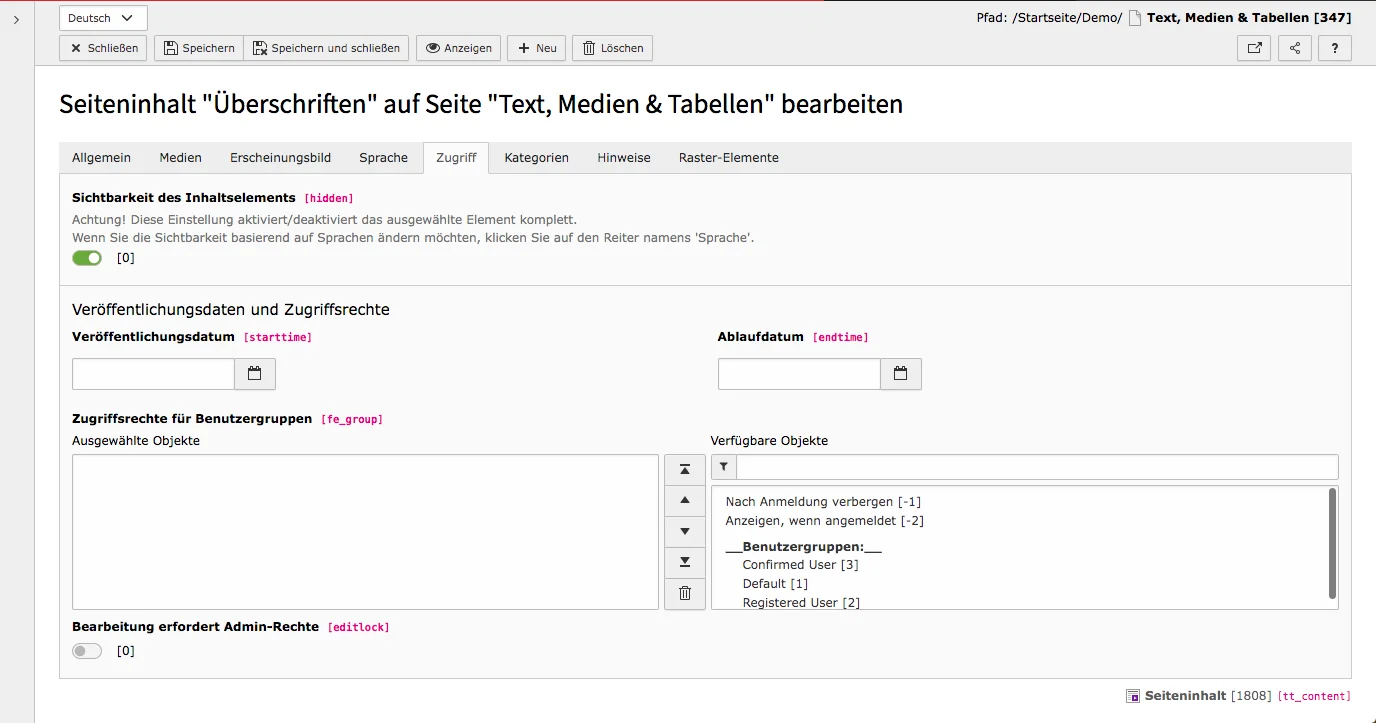Viewport: 1376px width, 723px height.
Task: Click the move-up arrow between the lists
Action: pyautogui.click(x=684, y=500)
